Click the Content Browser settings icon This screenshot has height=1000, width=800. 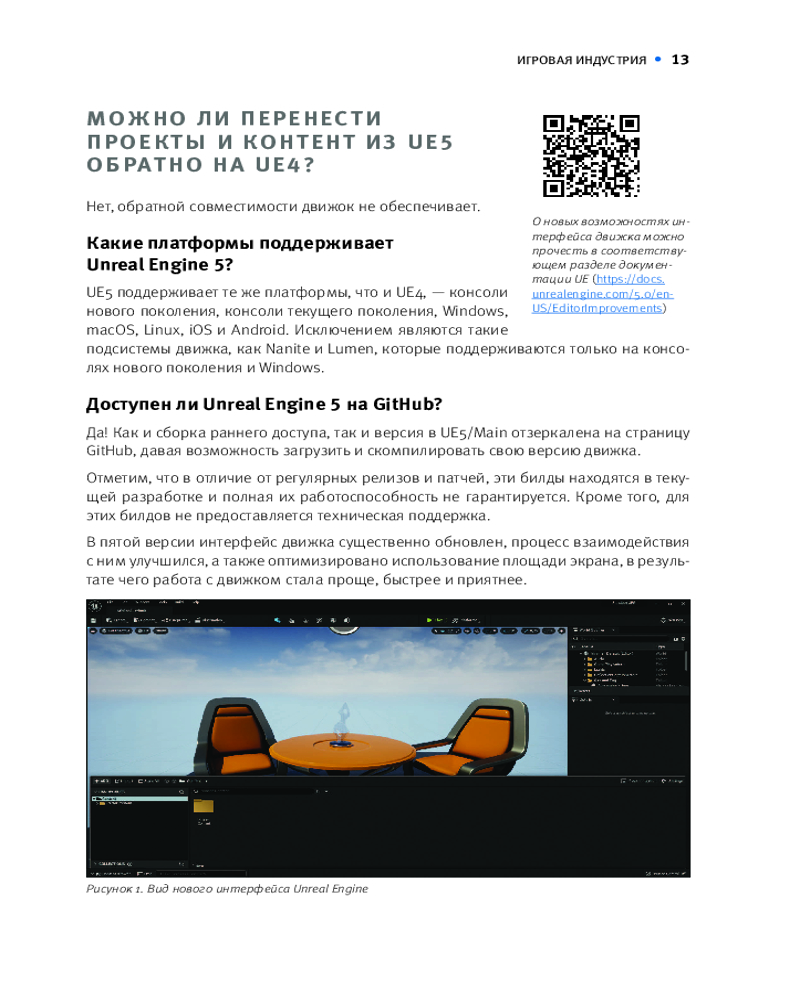pyautogui.click(x=671, y=780)
